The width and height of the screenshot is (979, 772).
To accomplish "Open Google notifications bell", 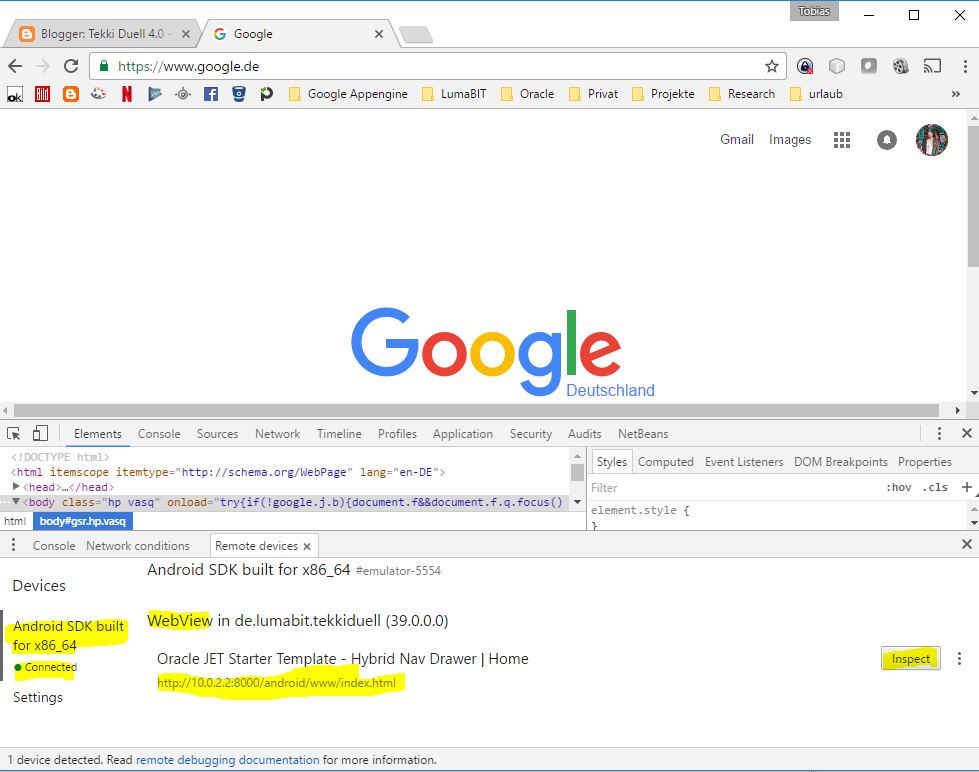I will point(887,140).
